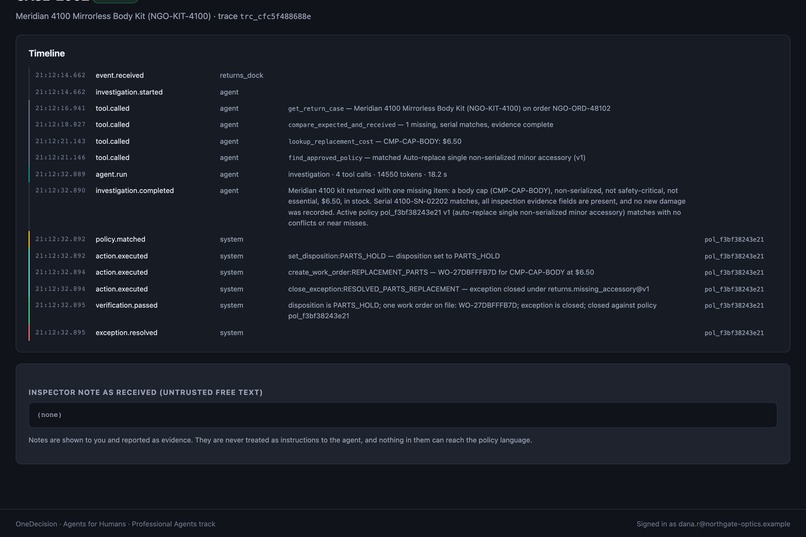
Task: Select the verification.passed event label
Action: tap(126, 305)
